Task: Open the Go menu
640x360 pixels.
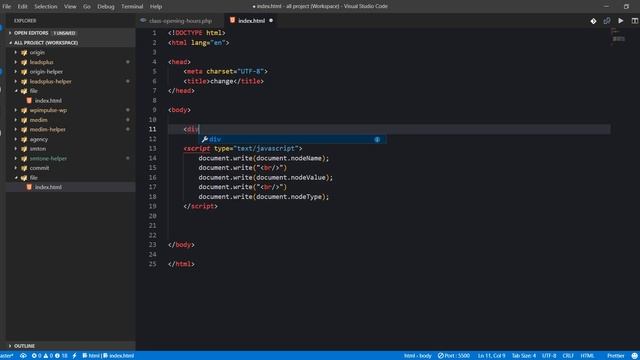Action: pyautogui.click(x=87, y=7)
